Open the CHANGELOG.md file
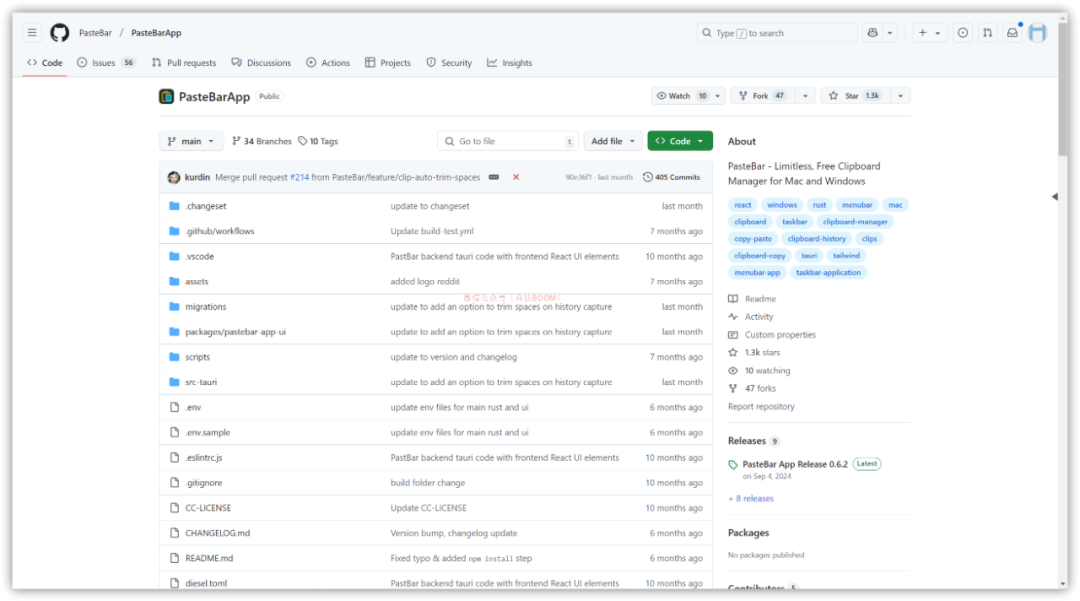 pyautogui.click(x=218, y=533)
